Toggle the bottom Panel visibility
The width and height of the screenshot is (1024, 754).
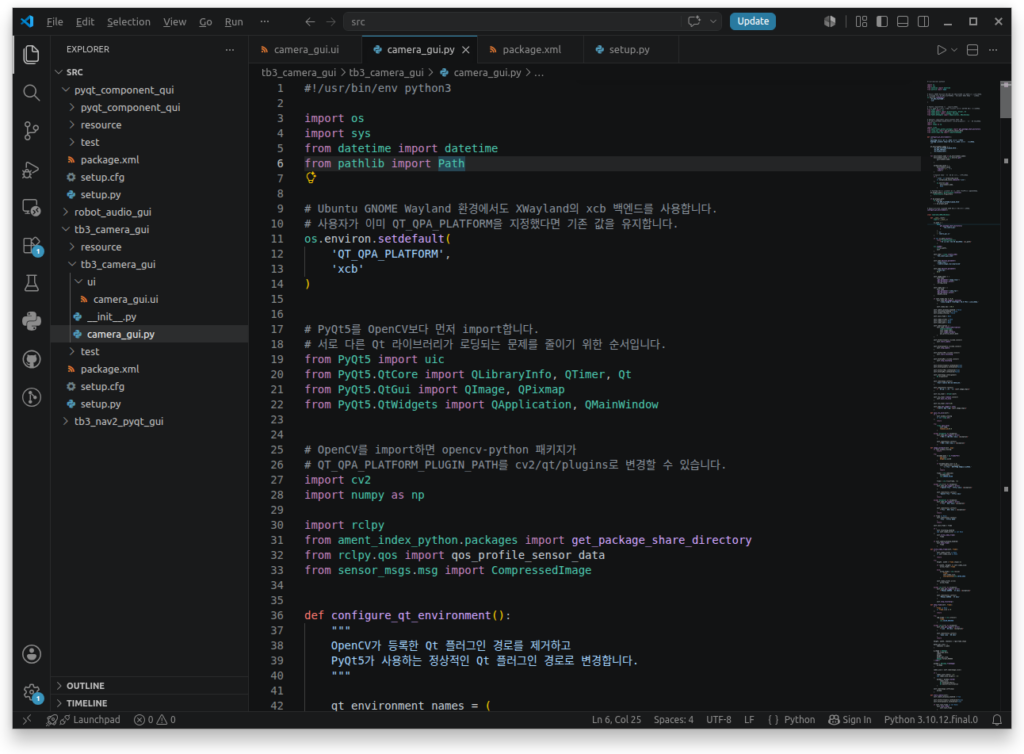[903, 22]
